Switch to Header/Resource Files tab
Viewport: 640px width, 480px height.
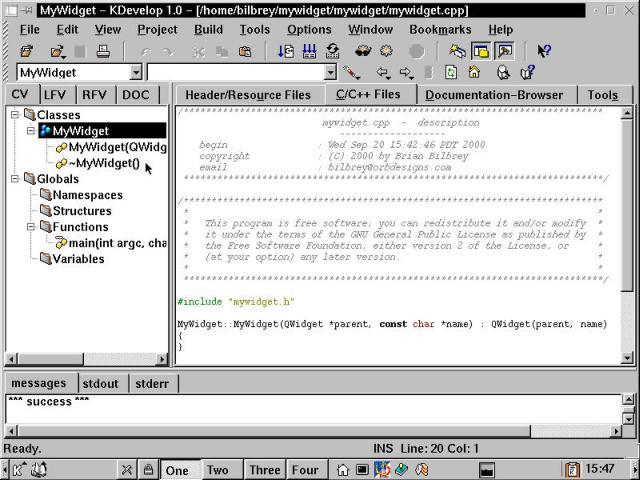248,95
